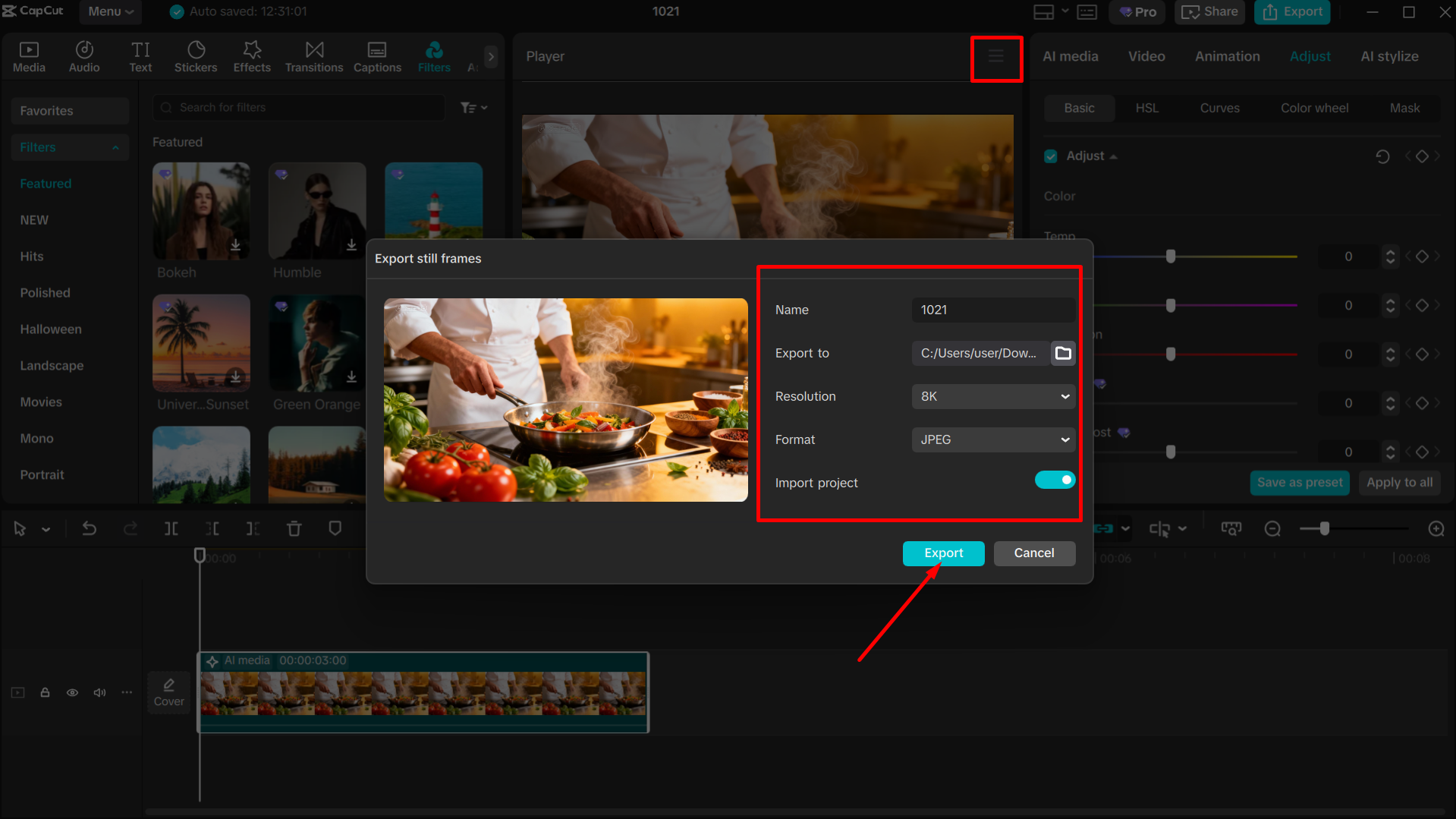Open the Stickers panel

[x=196, y=55]
